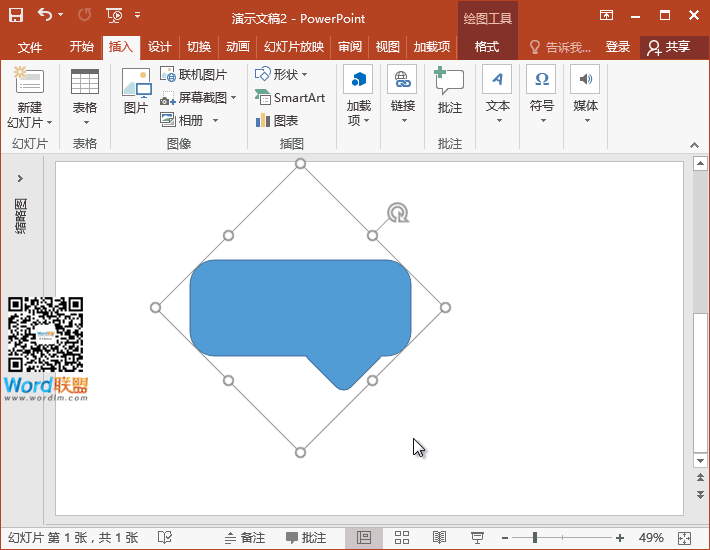This screenshot has width=710, height=550.
Task: Click the spell check icon in status bar
Action: coord(165,537)
